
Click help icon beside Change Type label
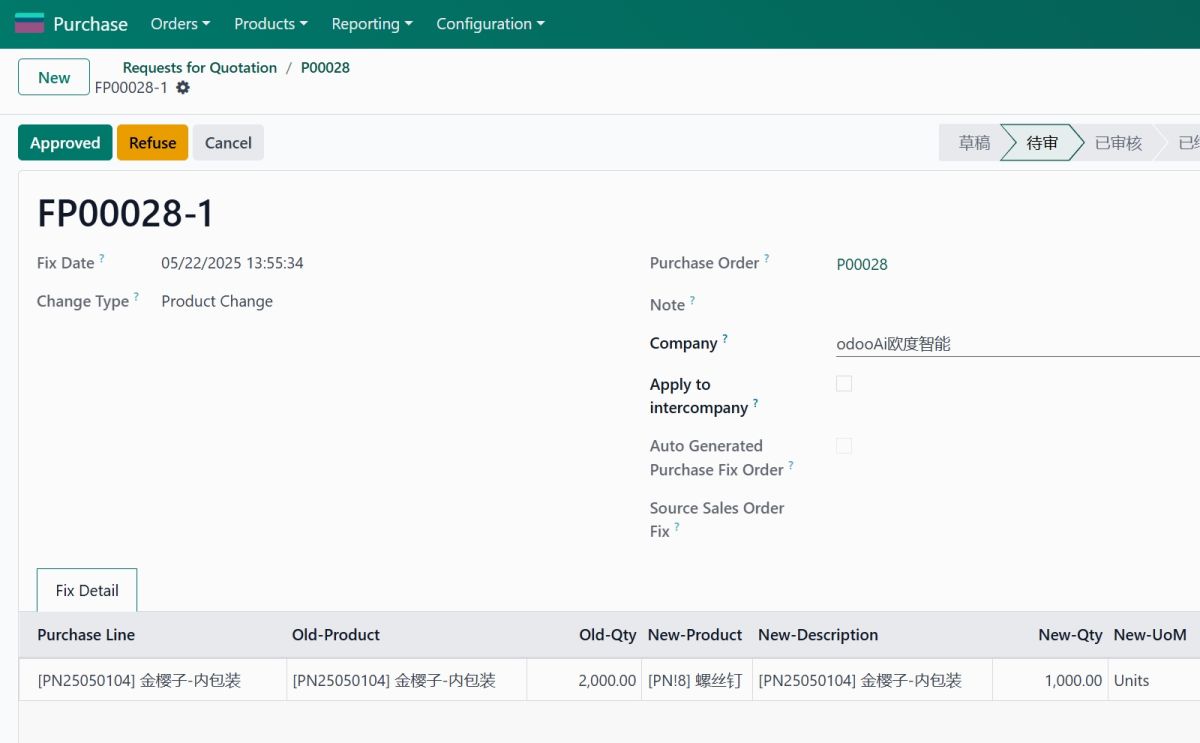(136, 297)
